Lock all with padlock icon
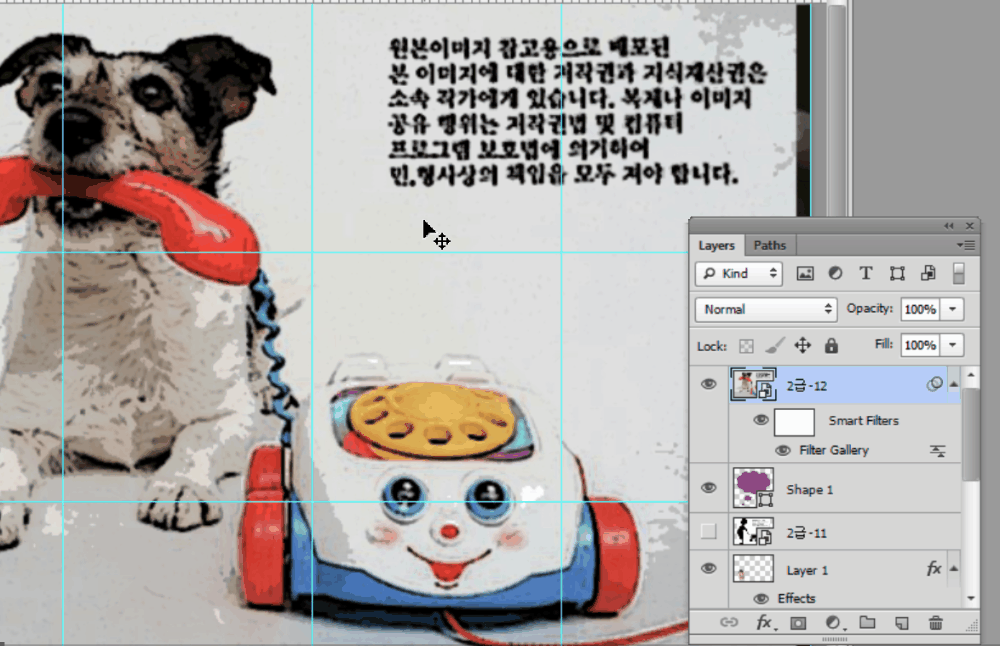1000x646 pixels. (831, 346)
